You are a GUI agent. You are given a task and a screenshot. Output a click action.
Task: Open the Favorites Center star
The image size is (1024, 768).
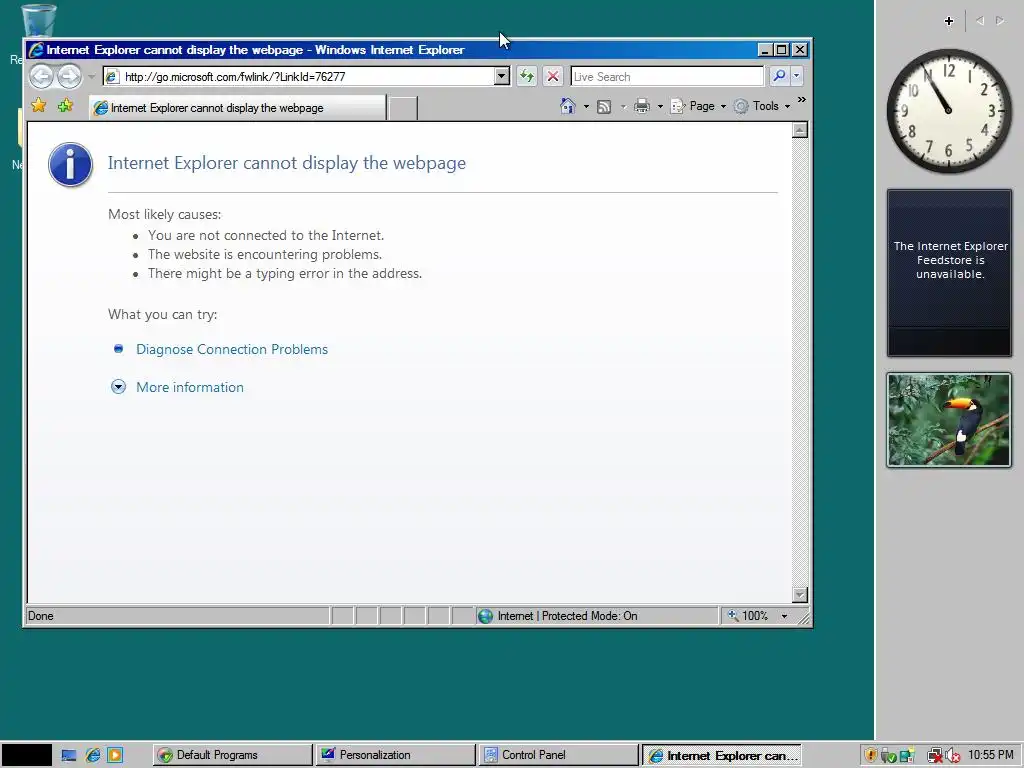[x=39, y=105]
